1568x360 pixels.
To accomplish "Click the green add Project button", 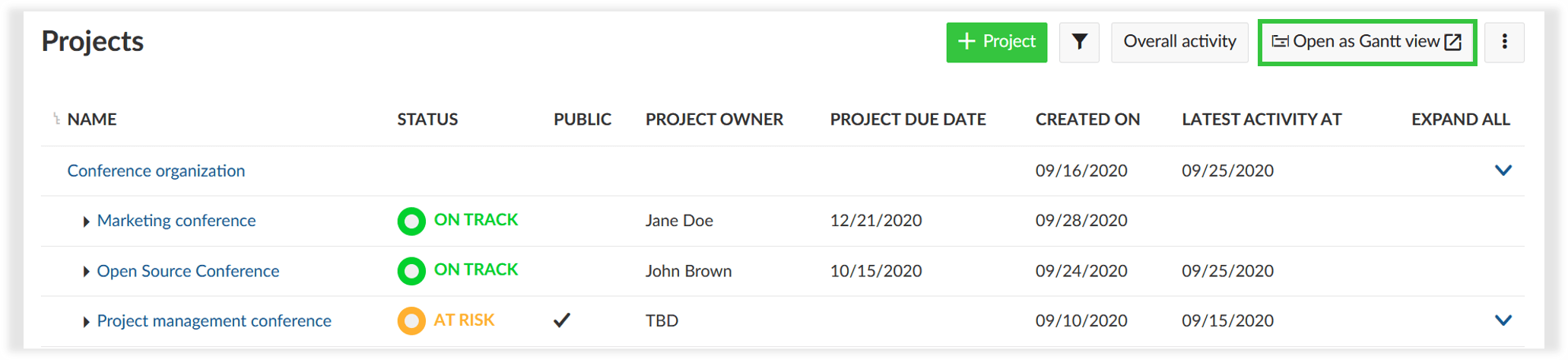I will point(996,42).
